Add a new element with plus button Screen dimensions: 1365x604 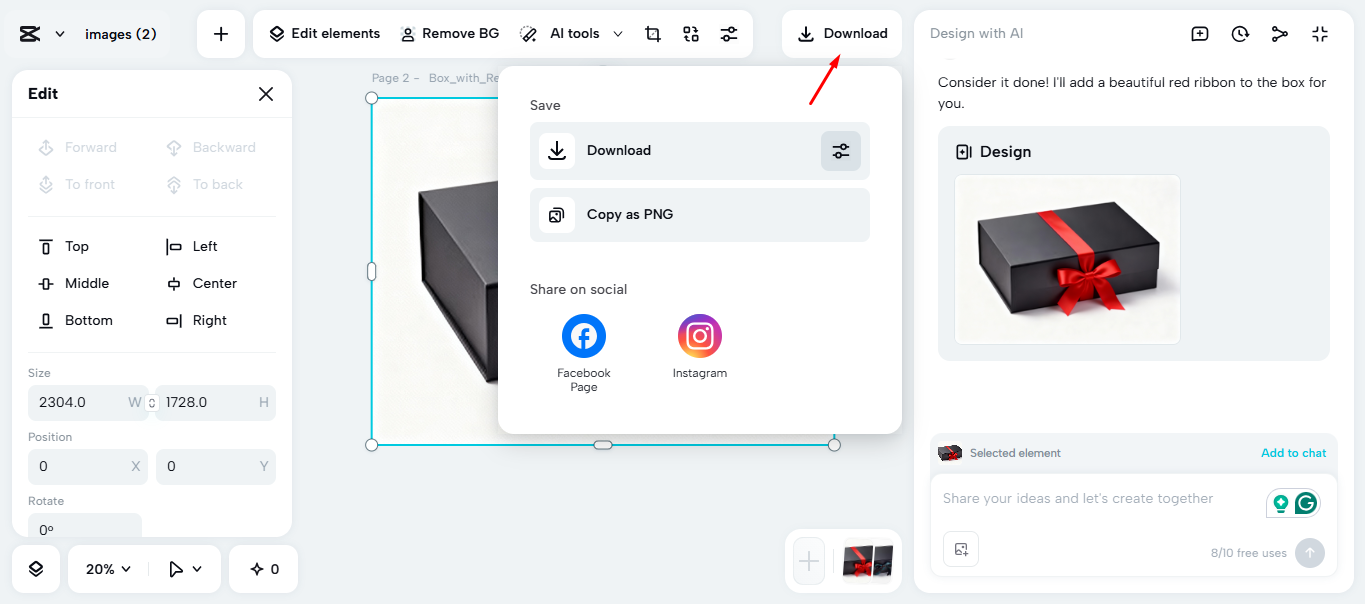[x=221, y=34]
